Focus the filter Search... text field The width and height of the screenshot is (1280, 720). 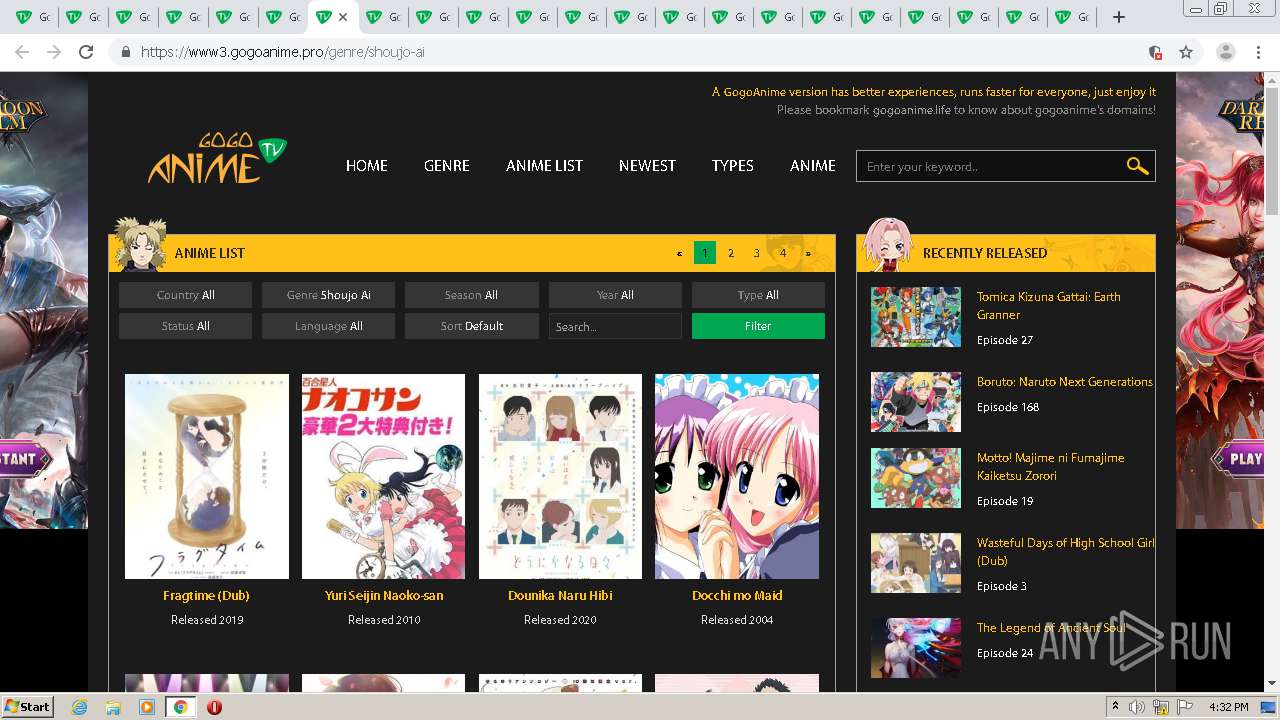click(x=615, y=326)
